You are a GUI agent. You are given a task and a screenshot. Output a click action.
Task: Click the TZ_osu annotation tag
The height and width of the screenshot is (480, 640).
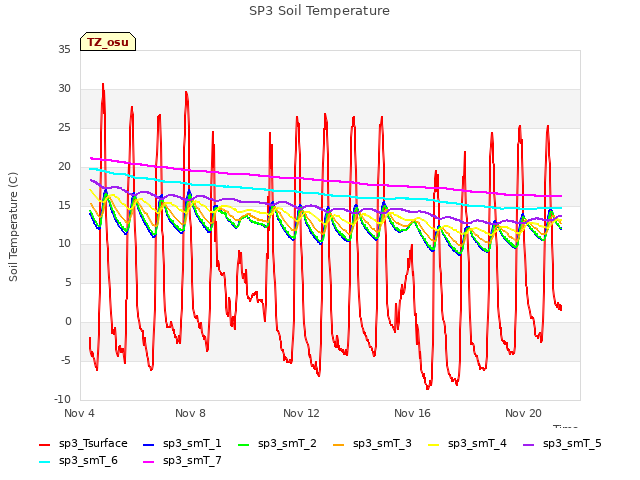(x=108, y=42)
